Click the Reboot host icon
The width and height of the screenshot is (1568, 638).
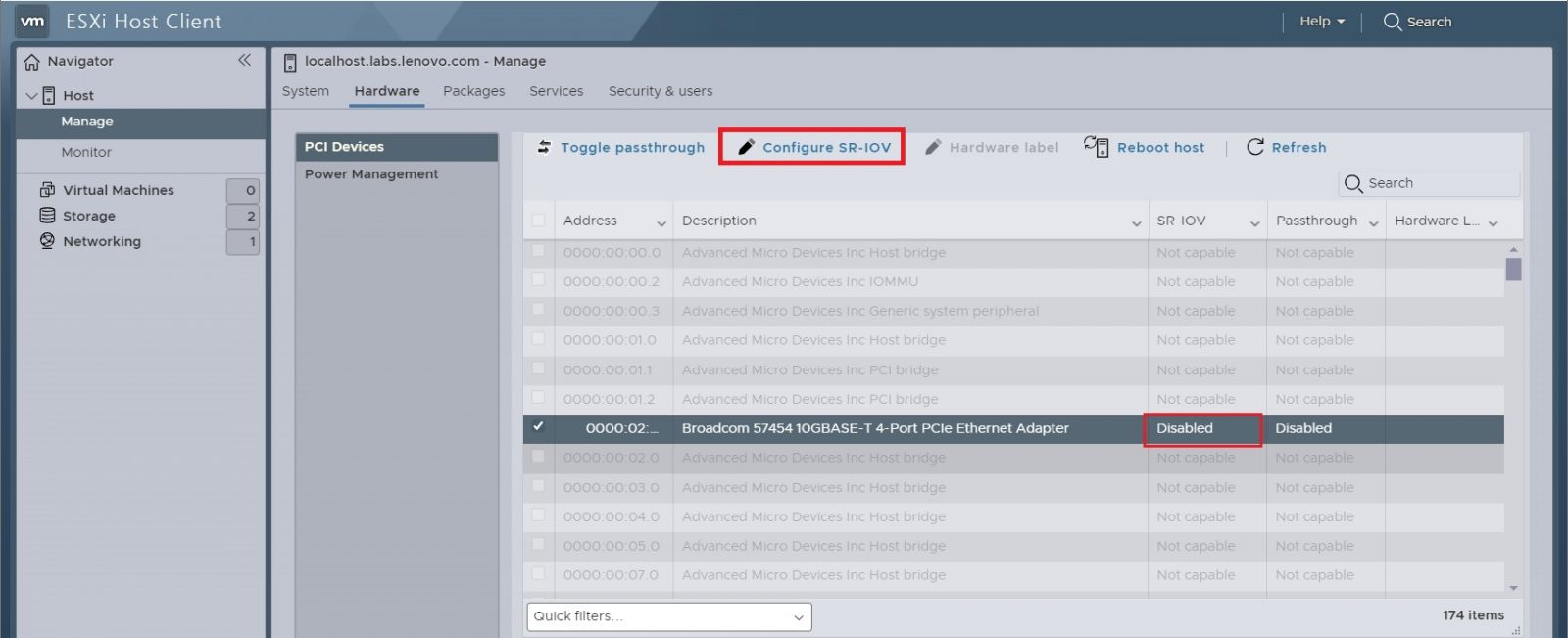tap(1096, 147)
